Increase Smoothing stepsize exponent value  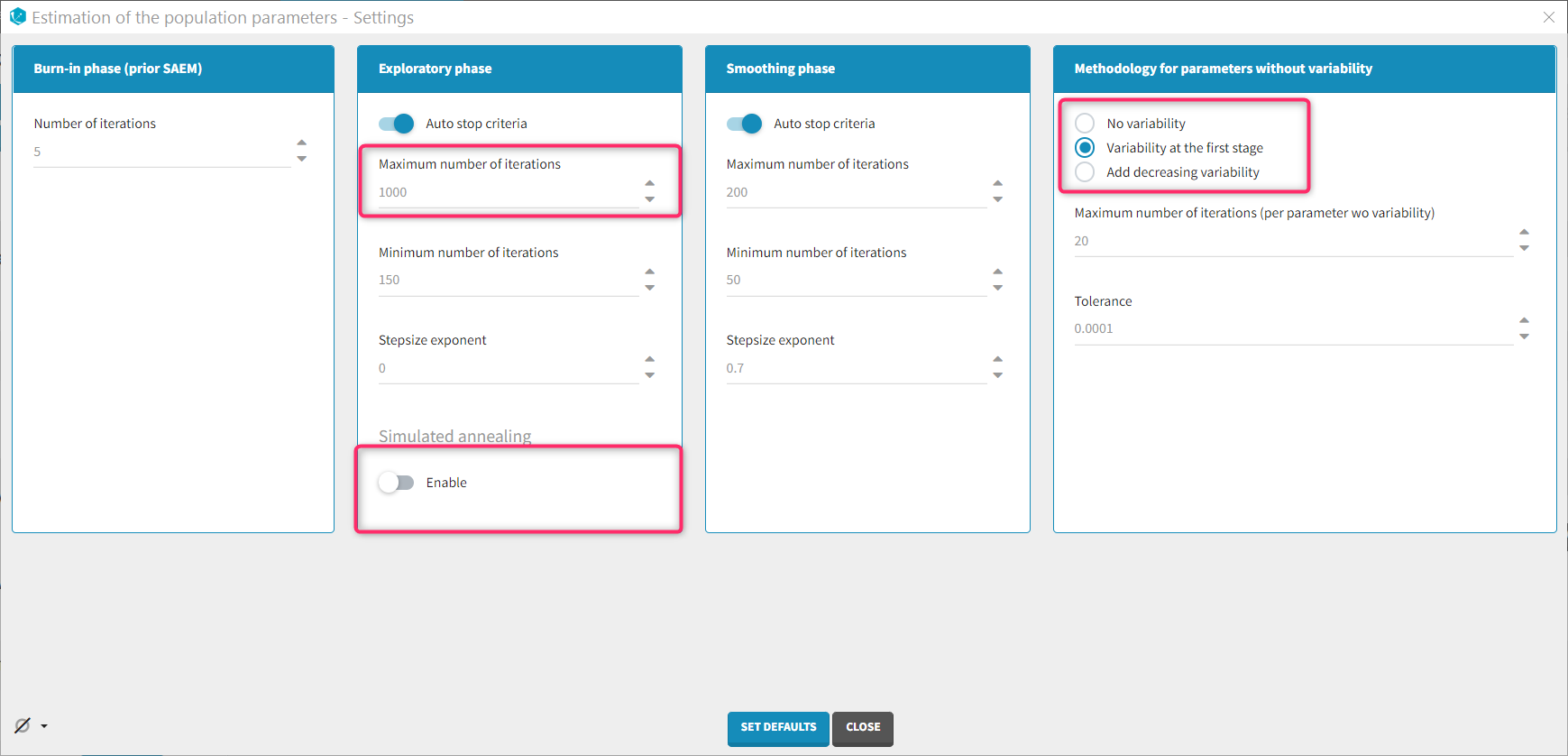(x=998, y=359)
